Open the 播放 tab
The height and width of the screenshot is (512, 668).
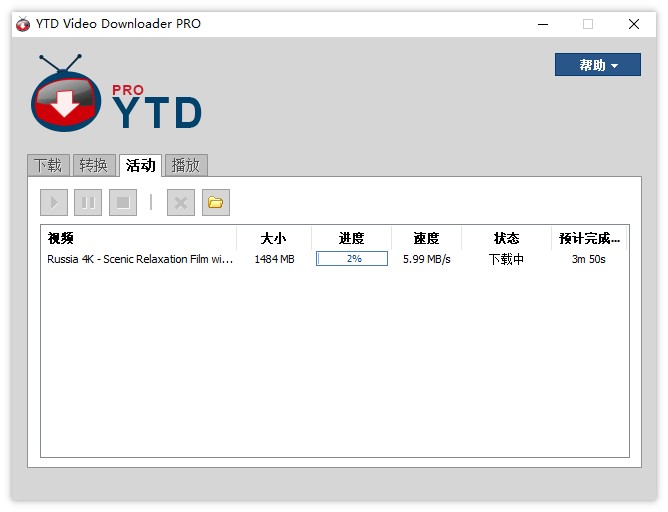click(x=186, y=165)
